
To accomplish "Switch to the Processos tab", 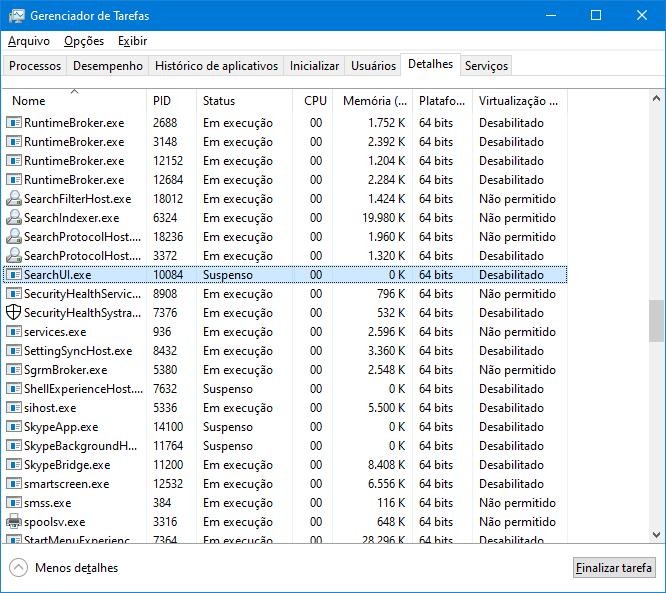I will click(x=35, y=66).
